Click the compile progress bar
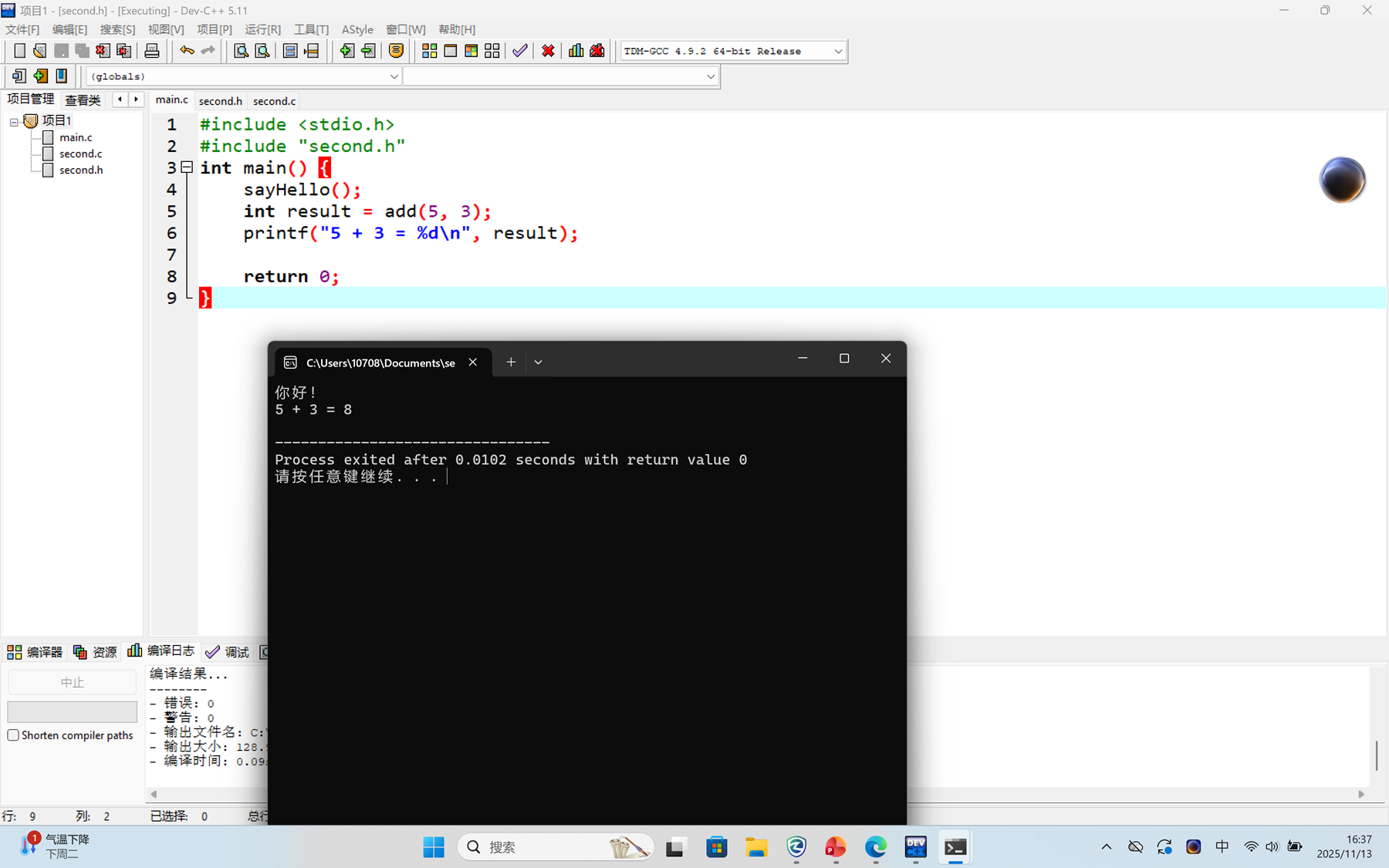The width and height of the screenshot is (1389, 868). pos(73,711)
